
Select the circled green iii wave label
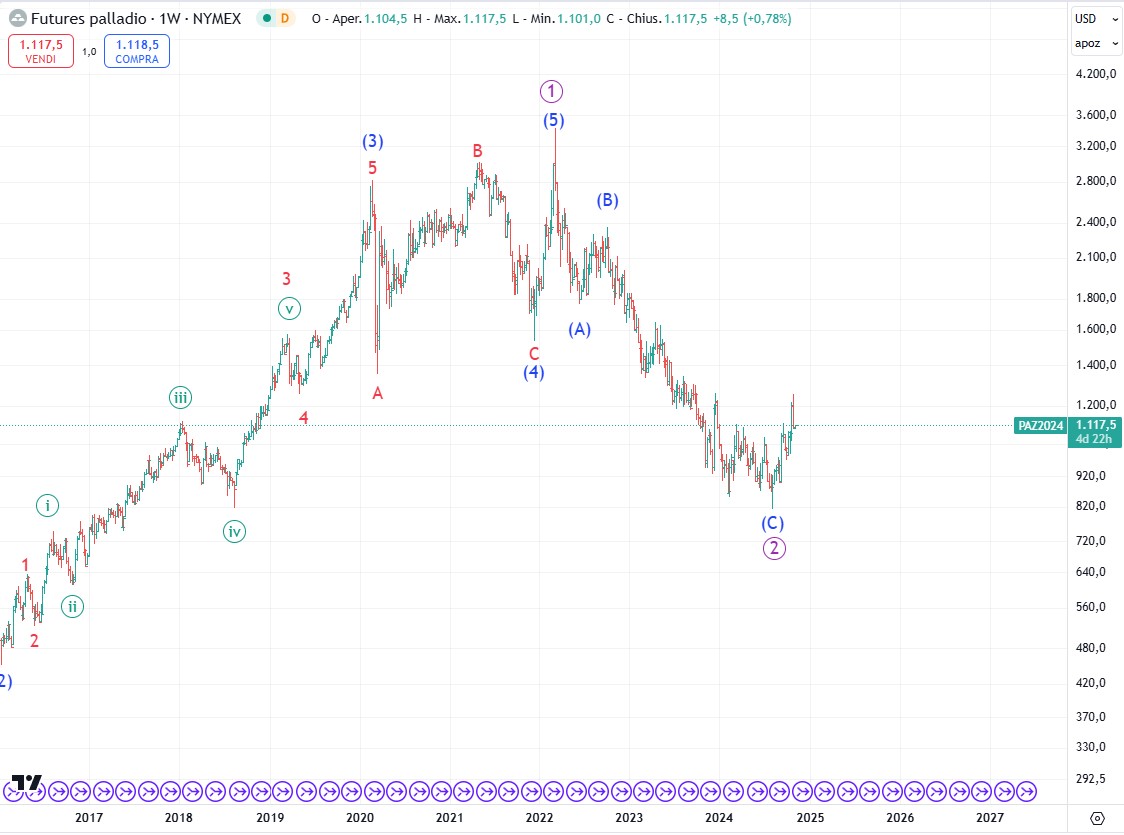[180, 397]
